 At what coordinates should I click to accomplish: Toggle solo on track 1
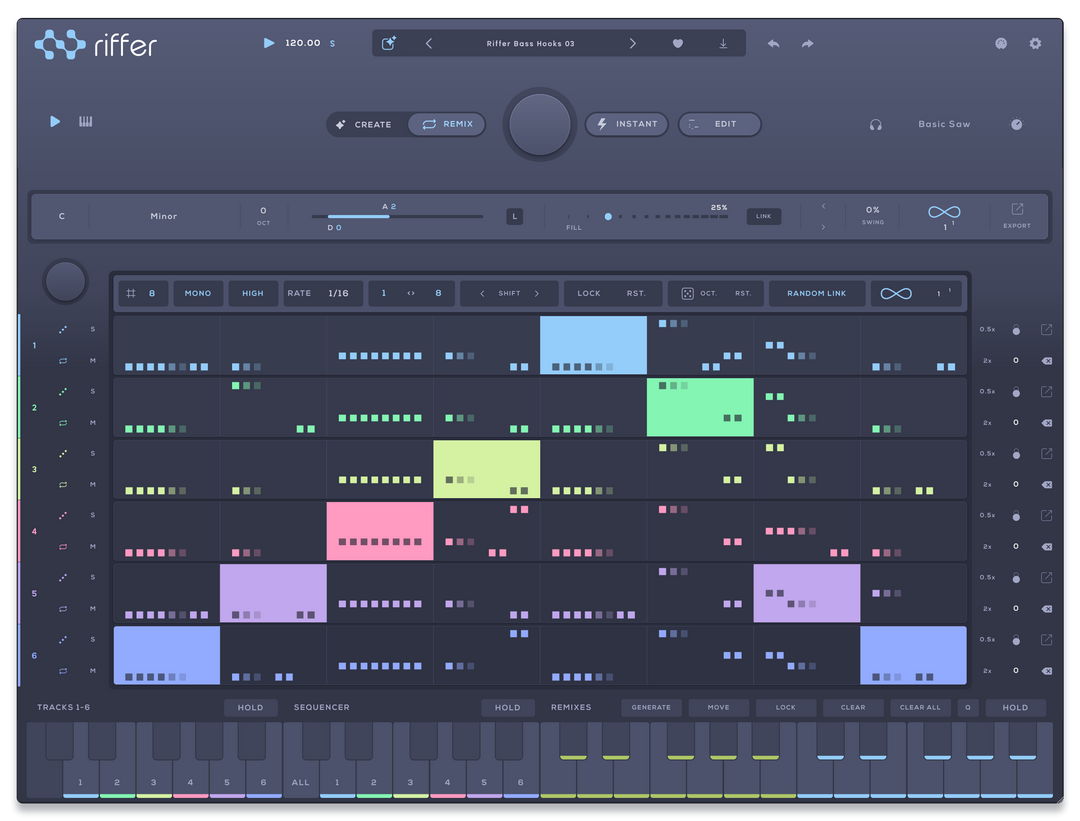coord(93,329)
